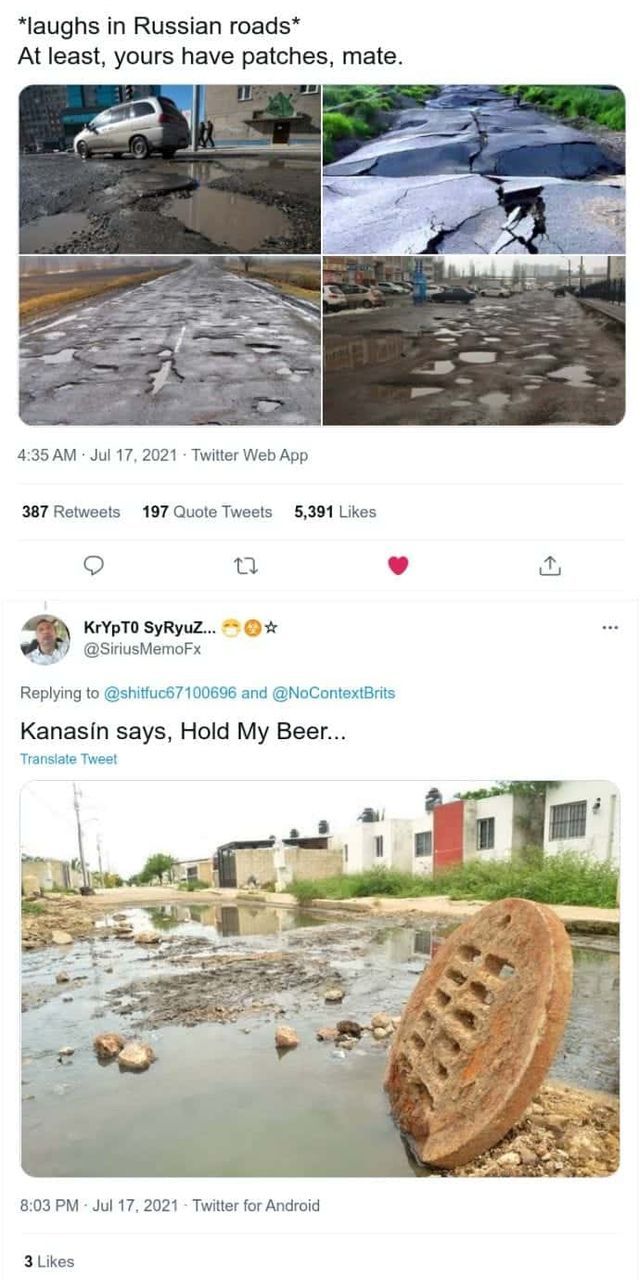Open the puddled parking lot photo
This screenshot has width=640, height=1280.
click(x=474, y=341)
